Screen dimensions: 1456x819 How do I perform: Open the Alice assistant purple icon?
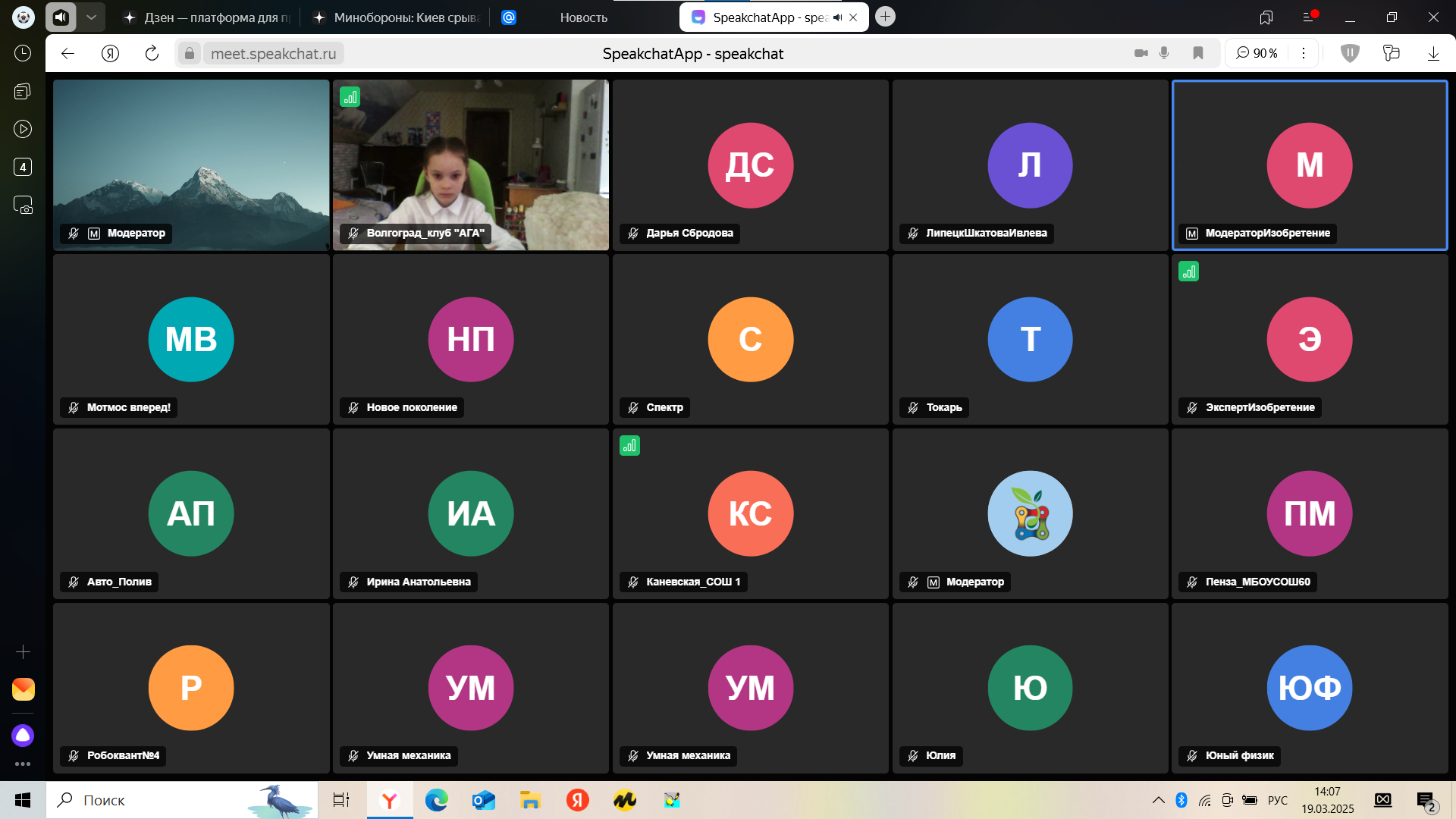click(23, 735)
